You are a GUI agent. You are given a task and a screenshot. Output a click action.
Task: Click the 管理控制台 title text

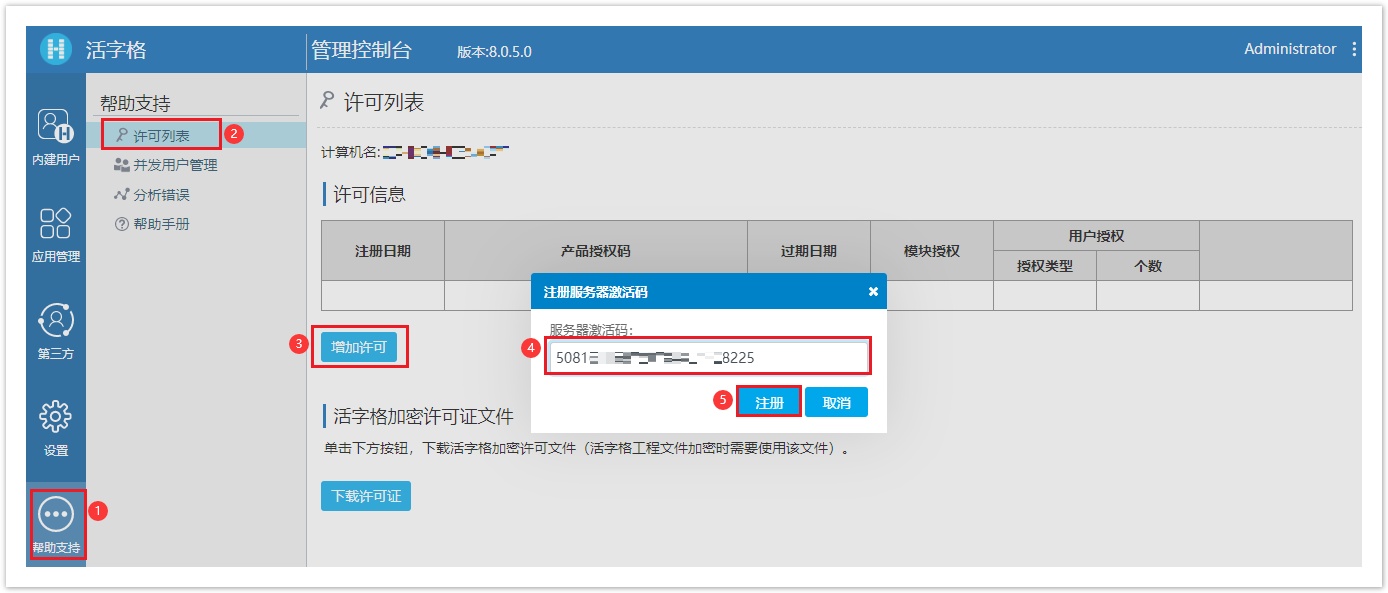pos(361,50)
